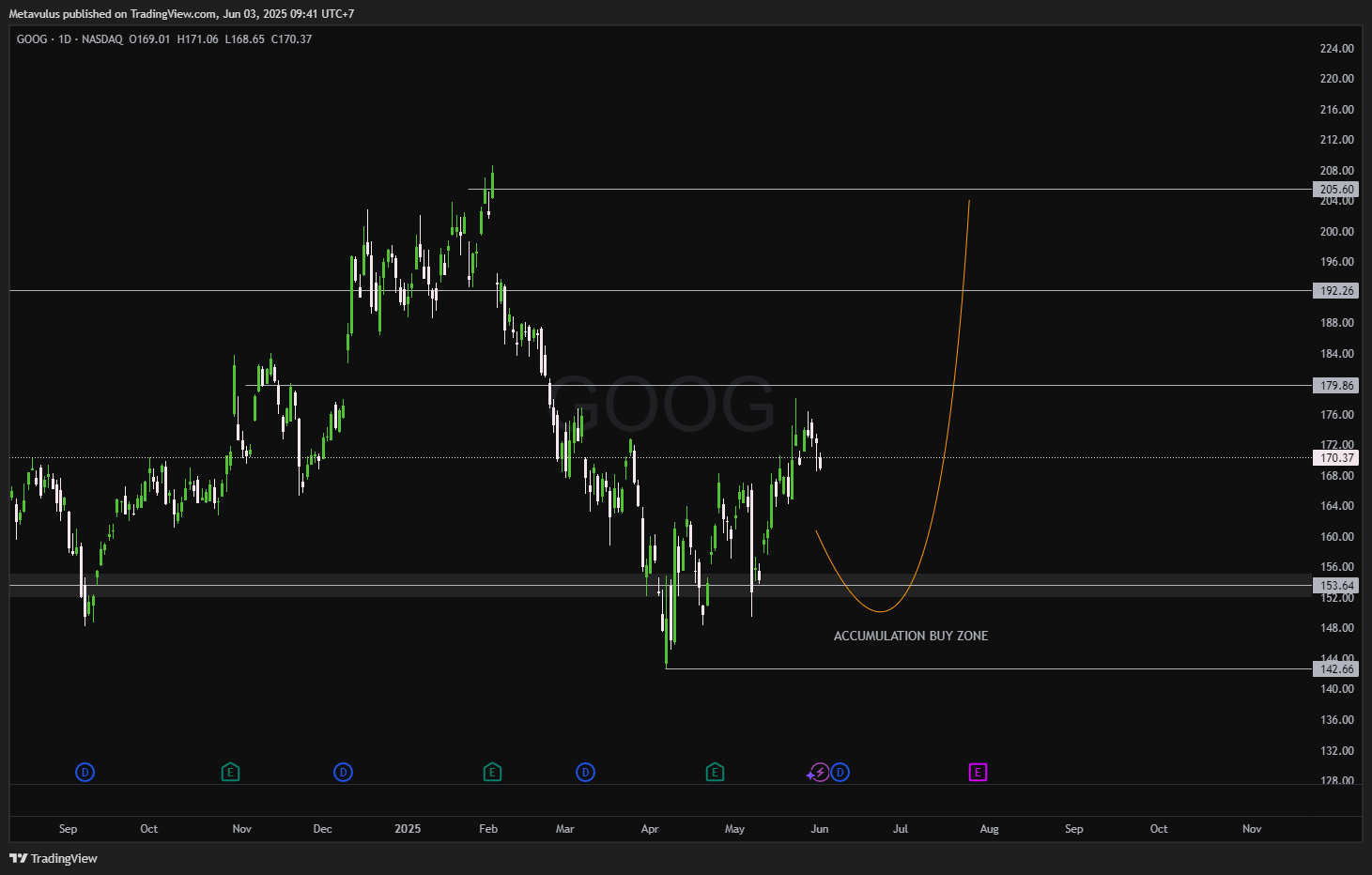Click the close value C170.37
The width and height of the screenshot is (1372, 875).
292,39
